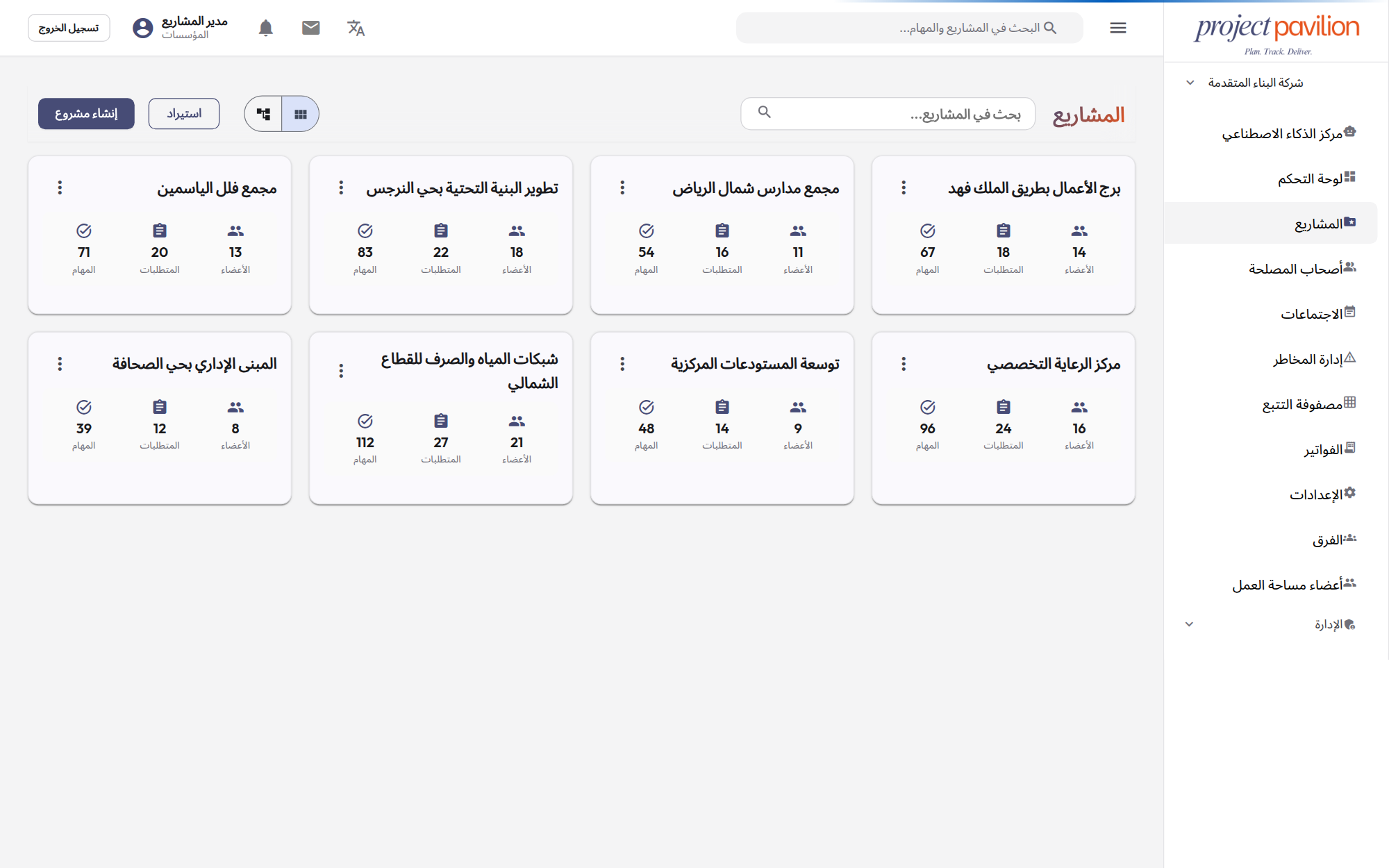Open إدارة المخاطر page
The image size is (1389, 868).
coord(1270,359)
